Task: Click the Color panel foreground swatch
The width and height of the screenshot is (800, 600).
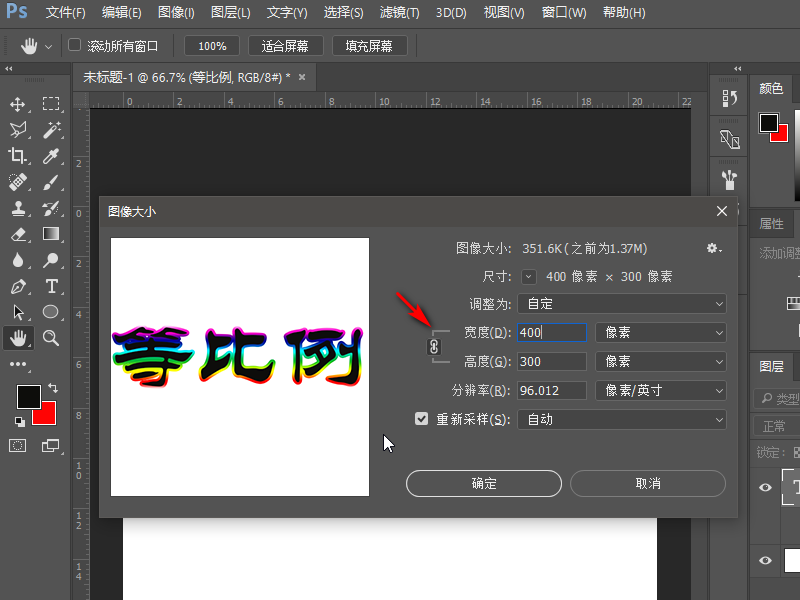Action: (x=768, y=123)
